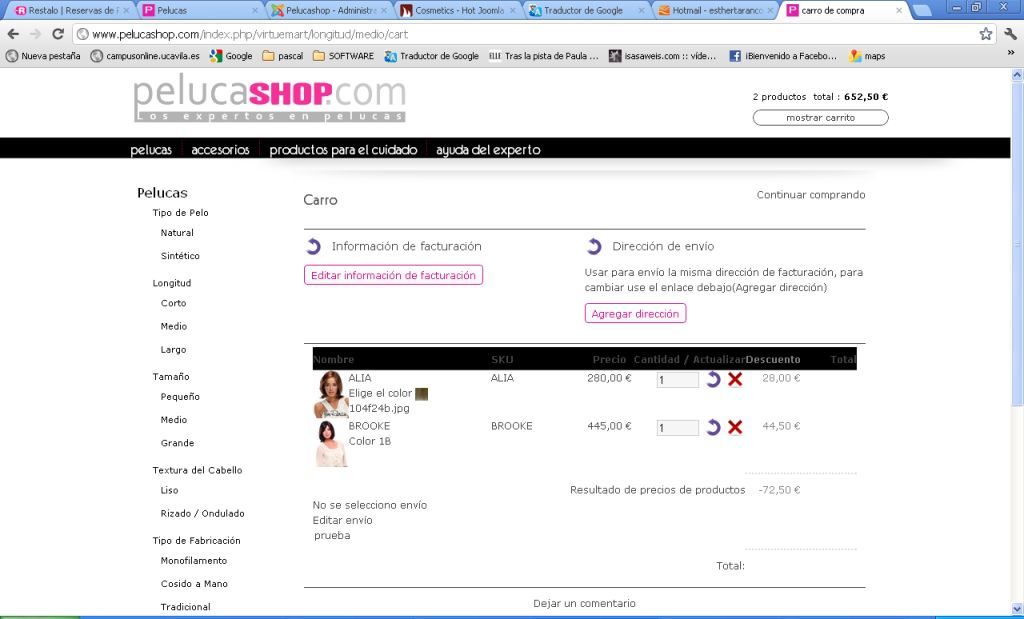1024x619 pixels.
Task: Remove ALIA from cart with red X
Action: point(735,379)
